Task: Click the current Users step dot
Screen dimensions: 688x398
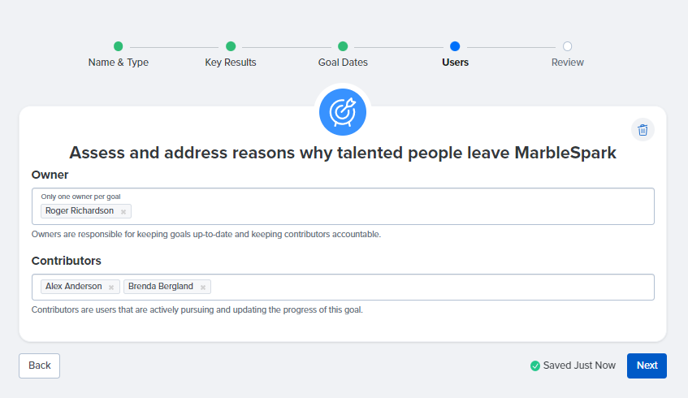Action: [455, 46]
